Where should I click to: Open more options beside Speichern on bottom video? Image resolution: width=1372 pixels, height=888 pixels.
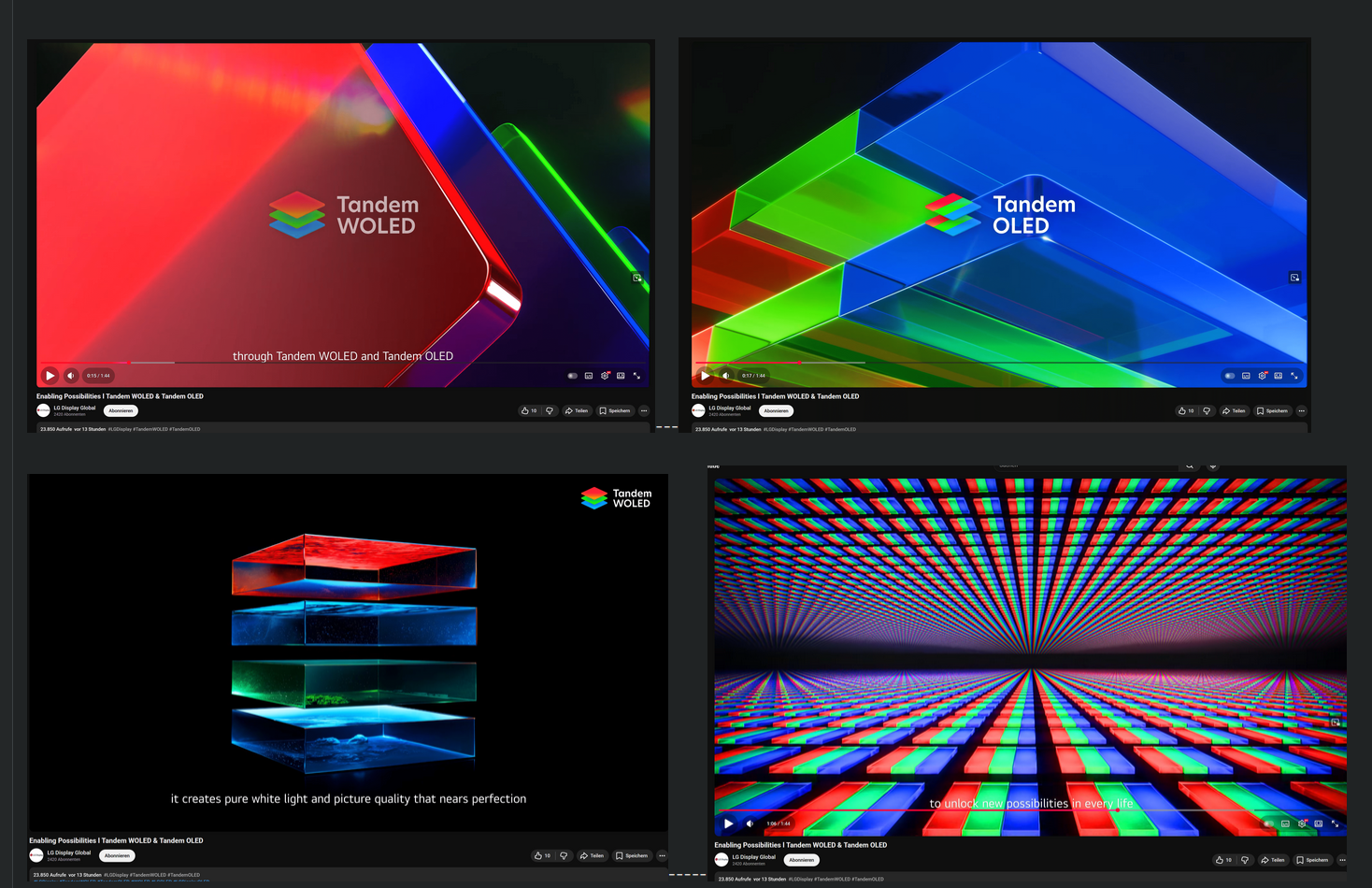coord(662,855)
